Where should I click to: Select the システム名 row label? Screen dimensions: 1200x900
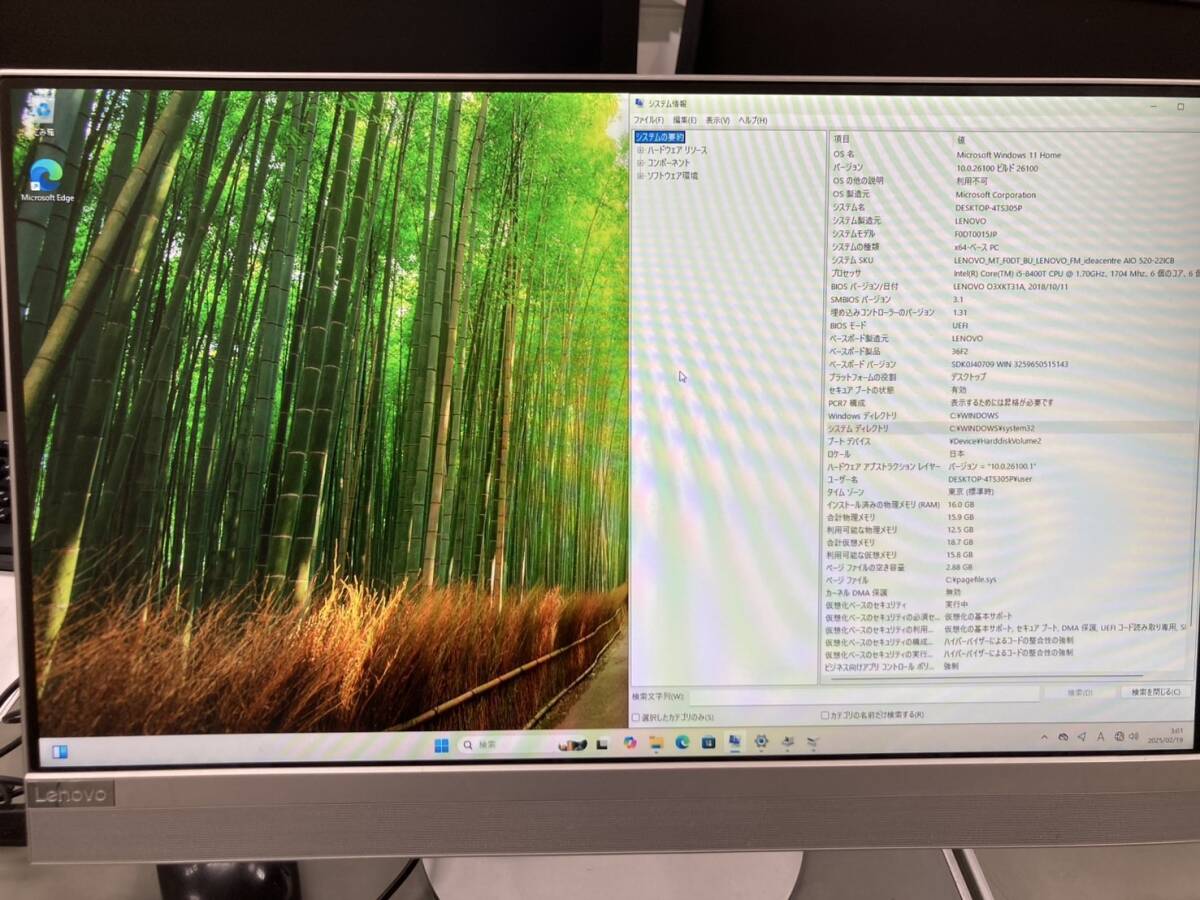849,207
